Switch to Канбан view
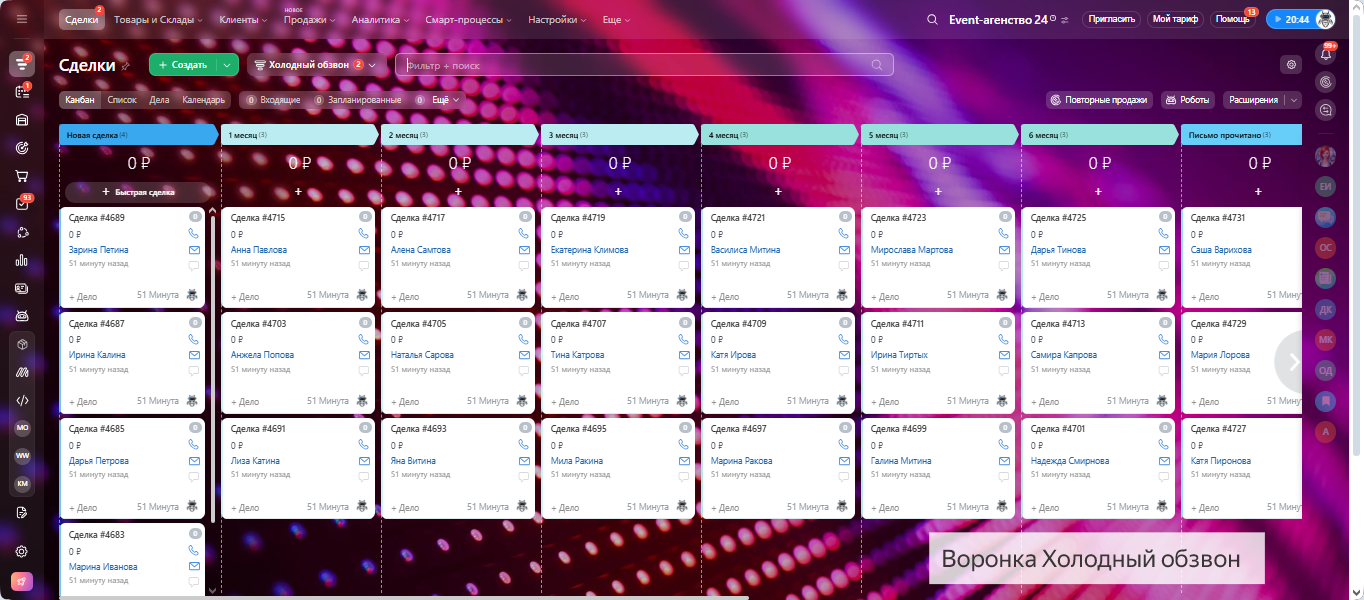The height and width of the screenshot is (600, 1364). pyautogui.click(x=80, y=100)
